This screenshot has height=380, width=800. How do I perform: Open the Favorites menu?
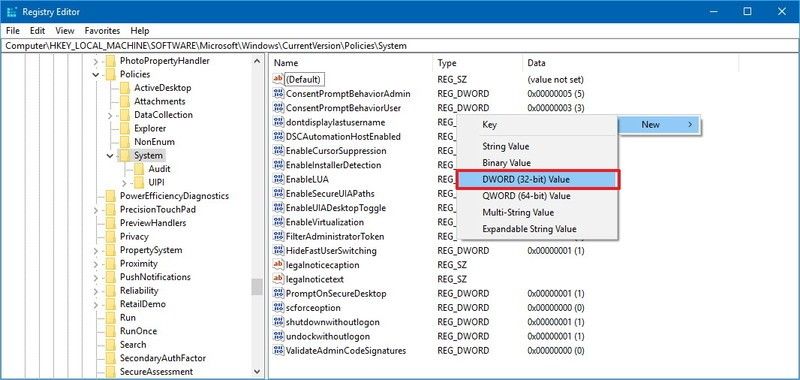coord(102,31)
